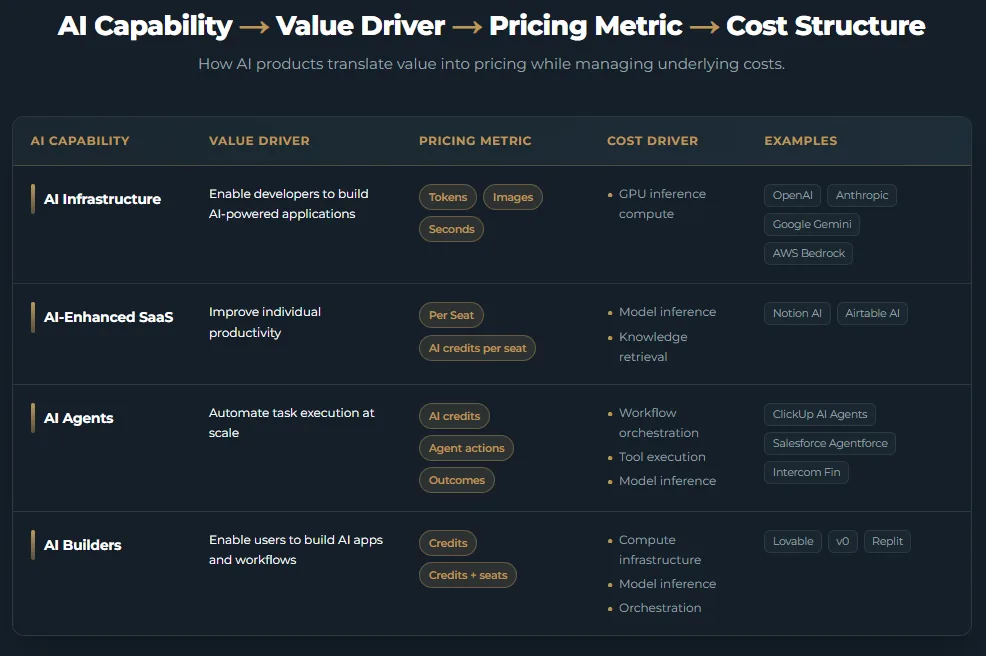Click 'Improve individual productivity' text

(x=265, y=322)
